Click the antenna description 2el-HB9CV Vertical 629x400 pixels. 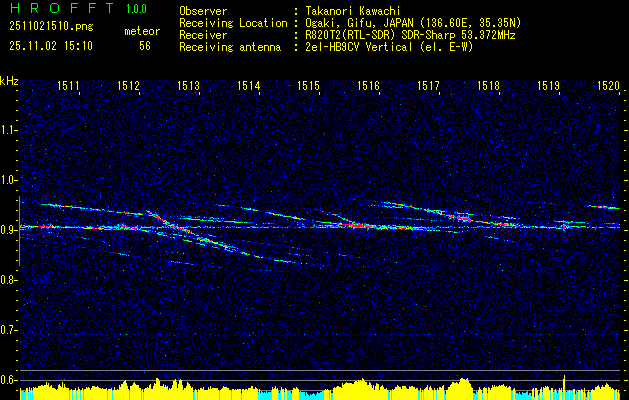(388, 47)
